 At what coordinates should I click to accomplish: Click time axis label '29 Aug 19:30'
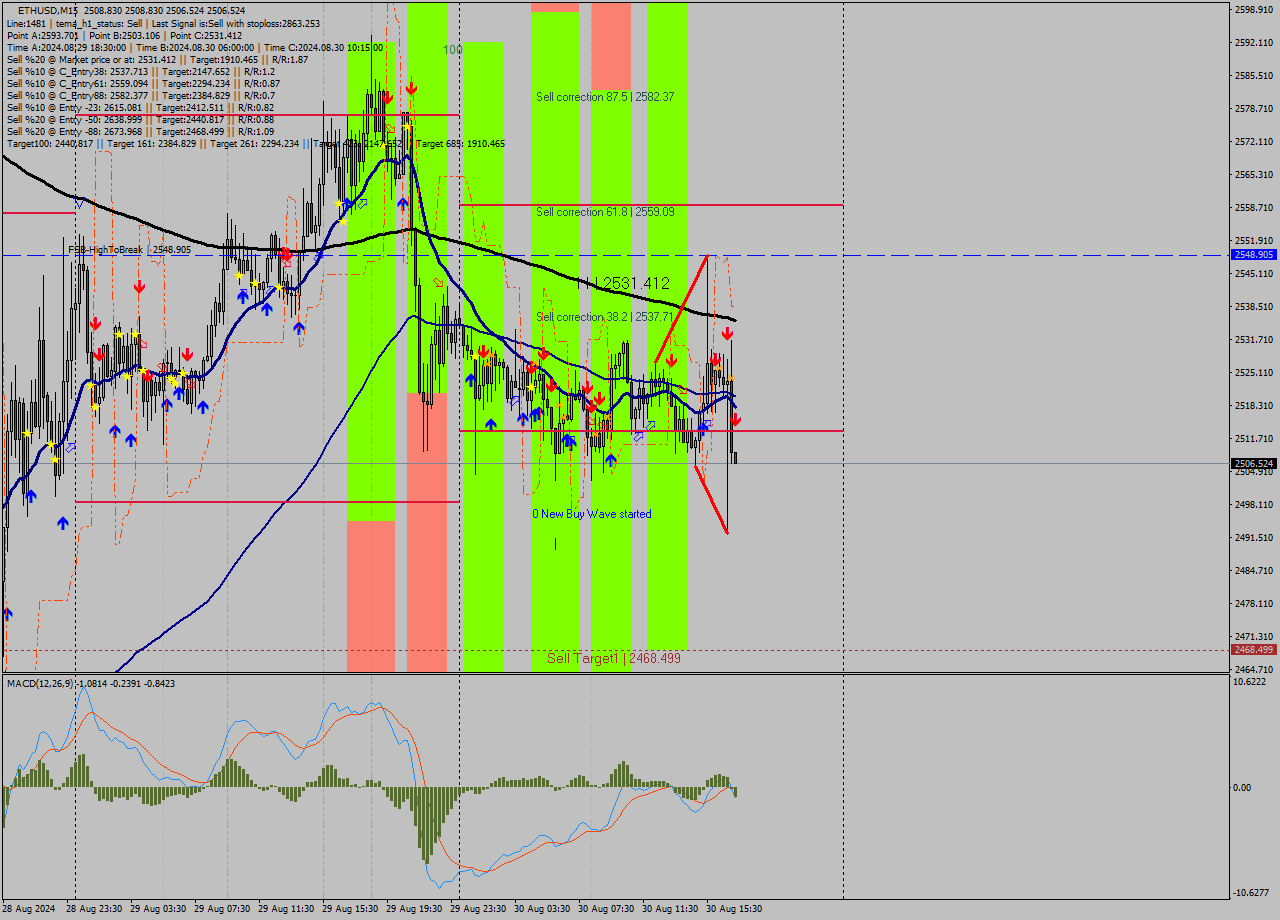[414, 909]
